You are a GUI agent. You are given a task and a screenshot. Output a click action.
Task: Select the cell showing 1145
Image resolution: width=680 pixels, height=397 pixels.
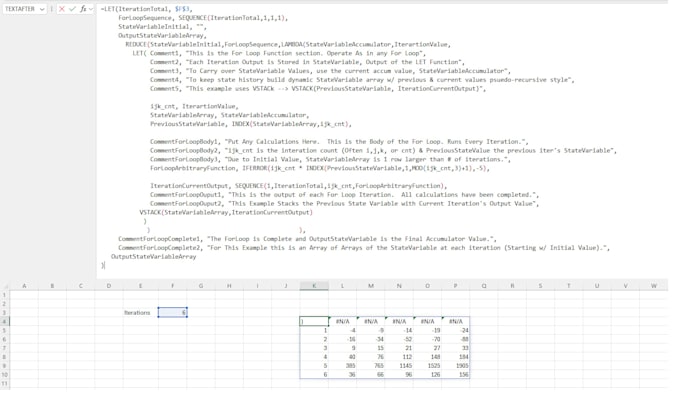click(399, 366)
